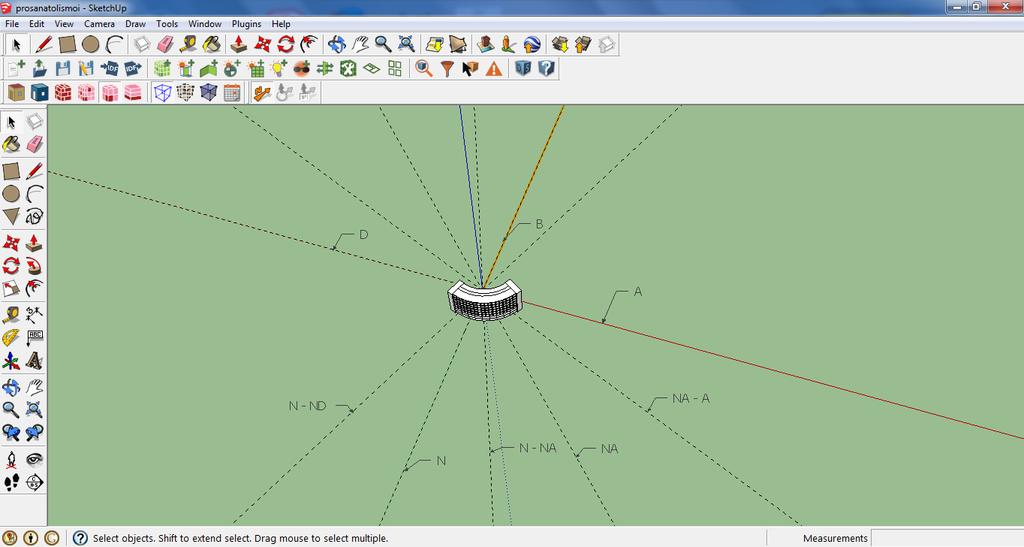This screenshot has height=547, width=1024.
Task: Open the Camera menu
Action: 99,23
